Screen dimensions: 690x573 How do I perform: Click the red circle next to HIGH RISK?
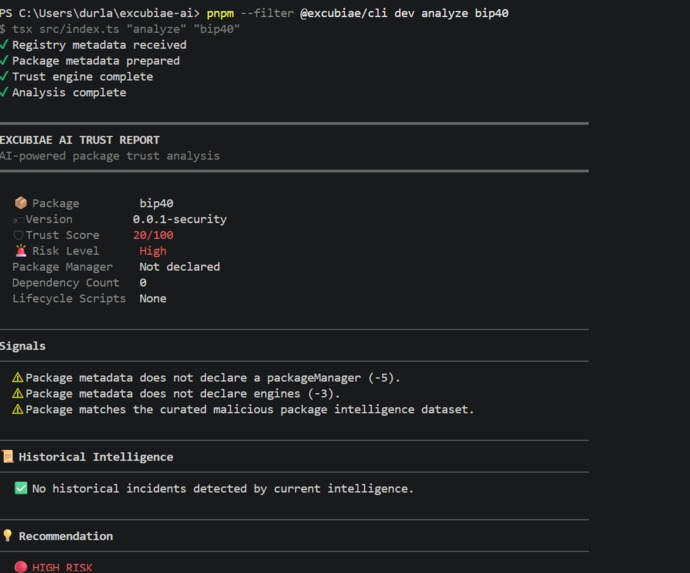(21, 567)
